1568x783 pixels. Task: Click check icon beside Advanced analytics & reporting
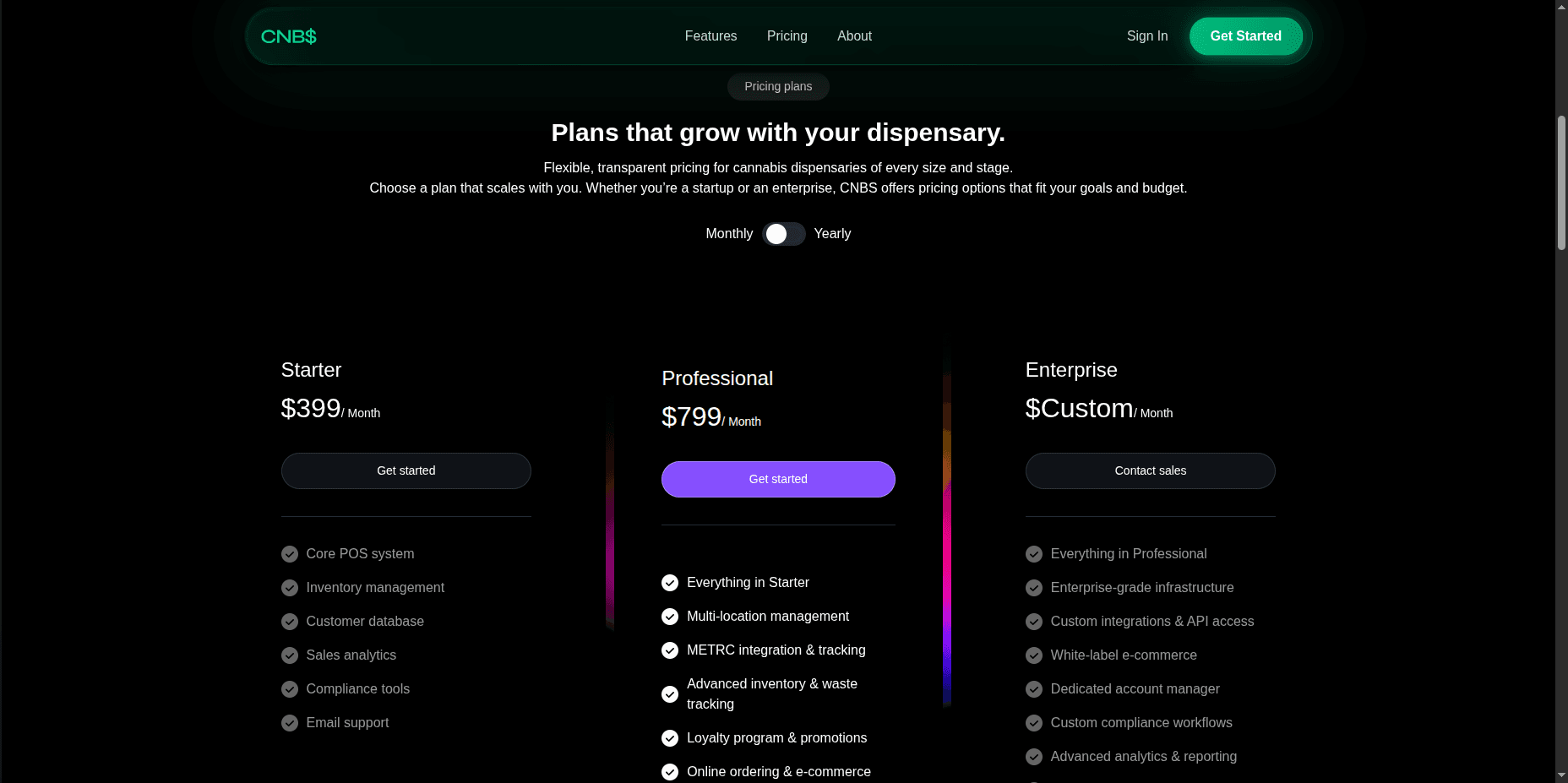[x=1034, y=757]
